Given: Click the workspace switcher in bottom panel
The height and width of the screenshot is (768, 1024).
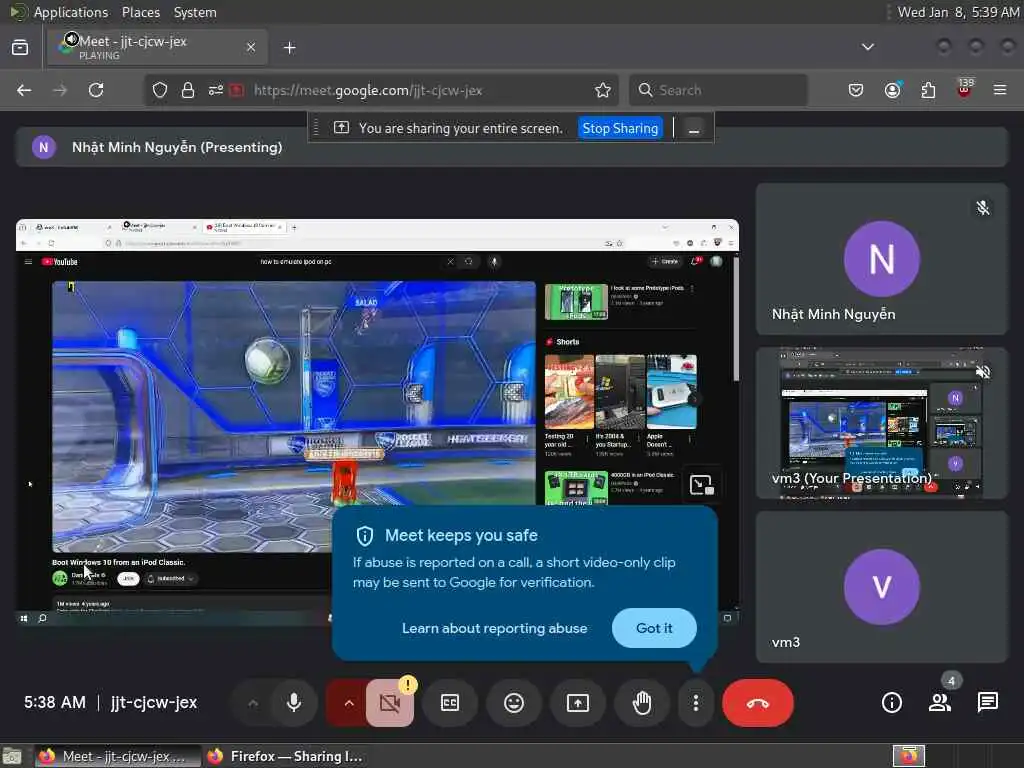Looking at the screenshot, I should [x=908, y=756].
